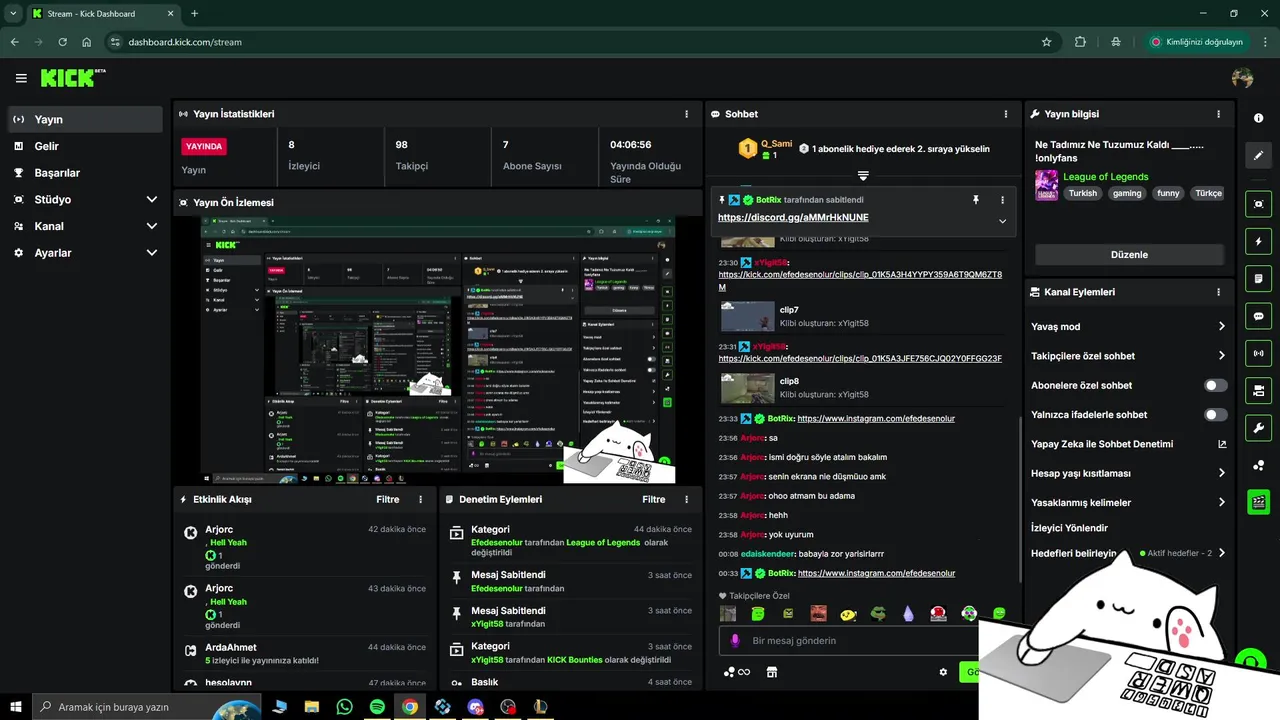Pick the purple crystal emote

coord(908,613)
